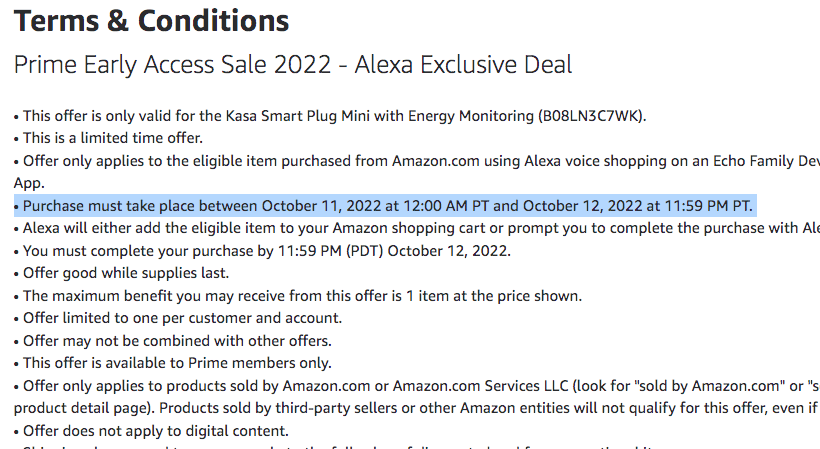This screenshot has height=449, width=820.
Task: Click the limited time offer line
Action: tap(108, 138)
